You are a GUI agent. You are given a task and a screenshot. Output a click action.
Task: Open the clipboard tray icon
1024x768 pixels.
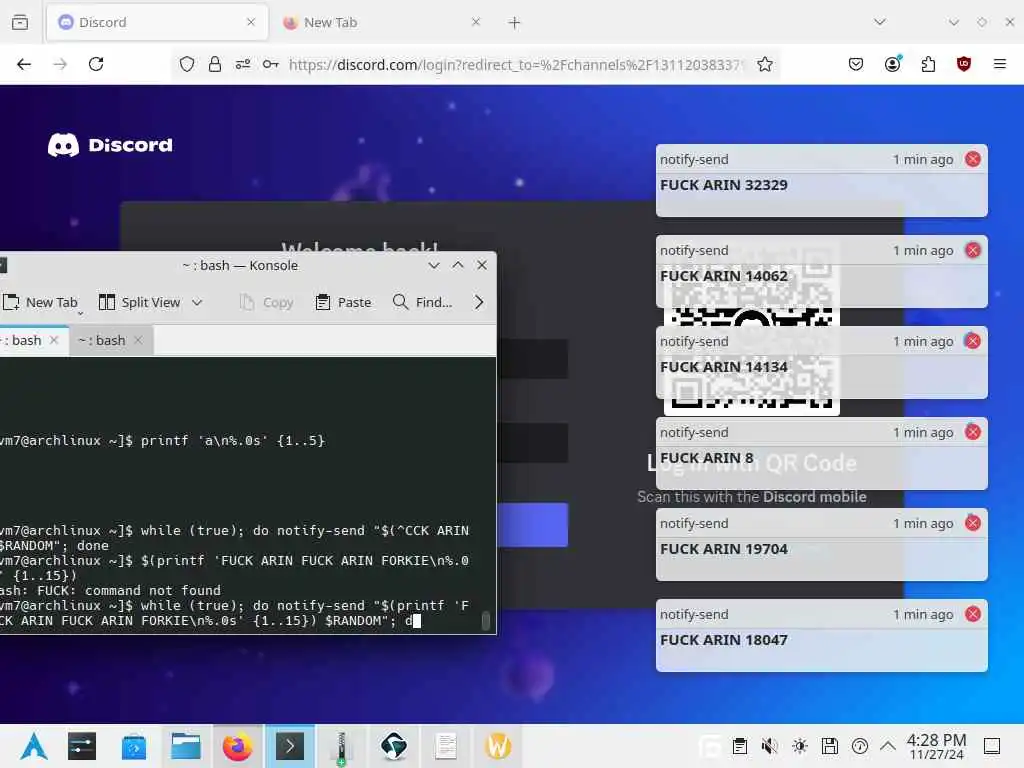[740, 746]
